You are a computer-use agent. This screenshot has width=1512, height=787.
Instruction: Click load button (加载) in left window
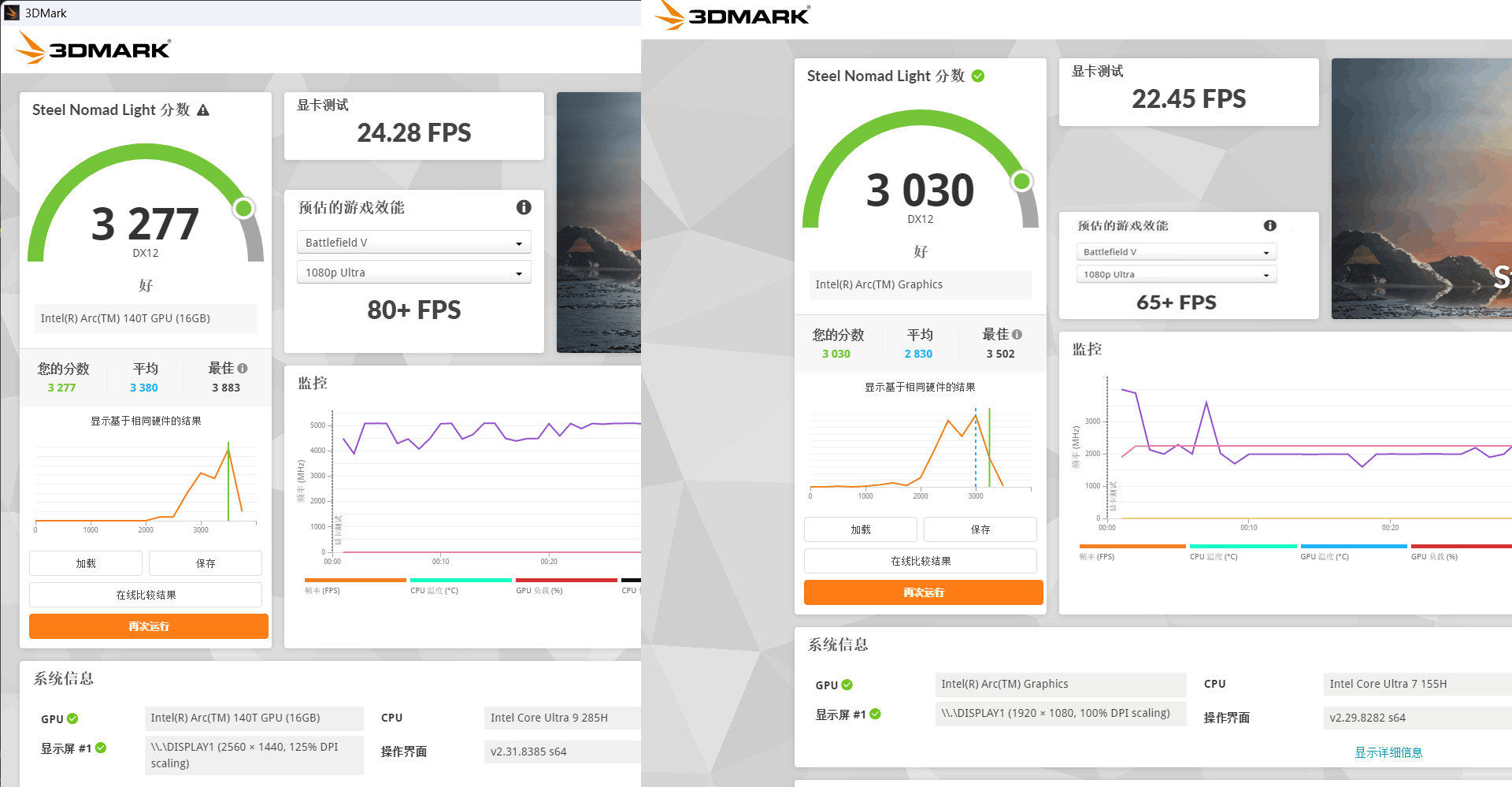(86, 563)
